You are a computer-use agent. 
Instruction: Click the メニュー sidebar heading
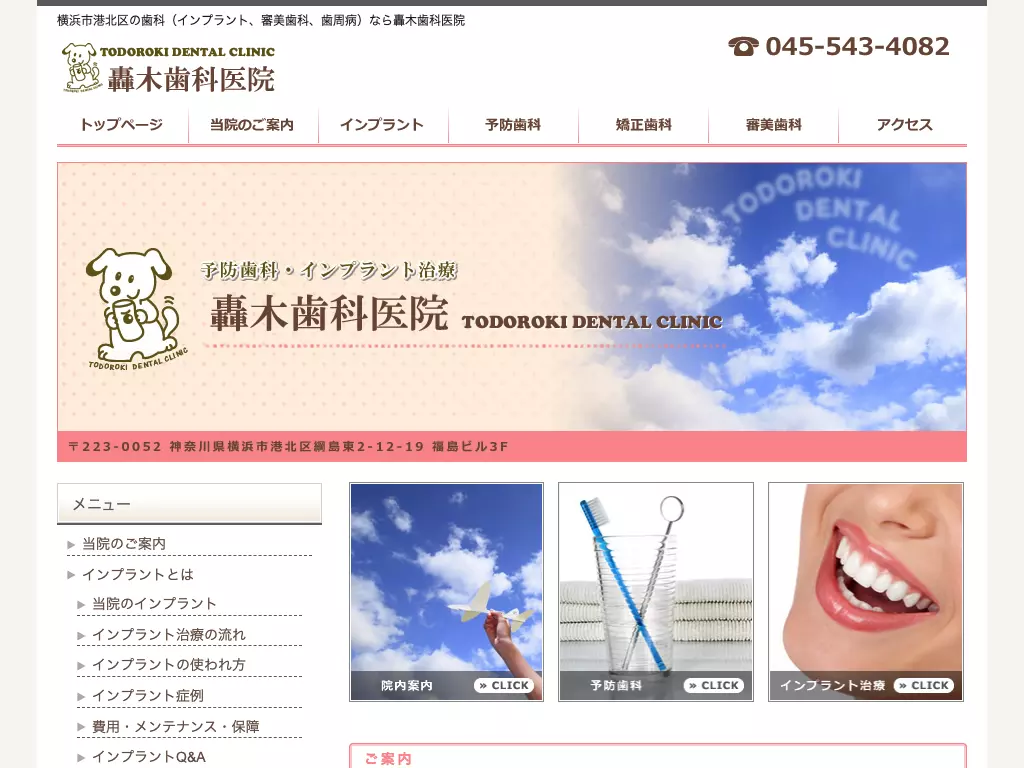pos(189,504)
